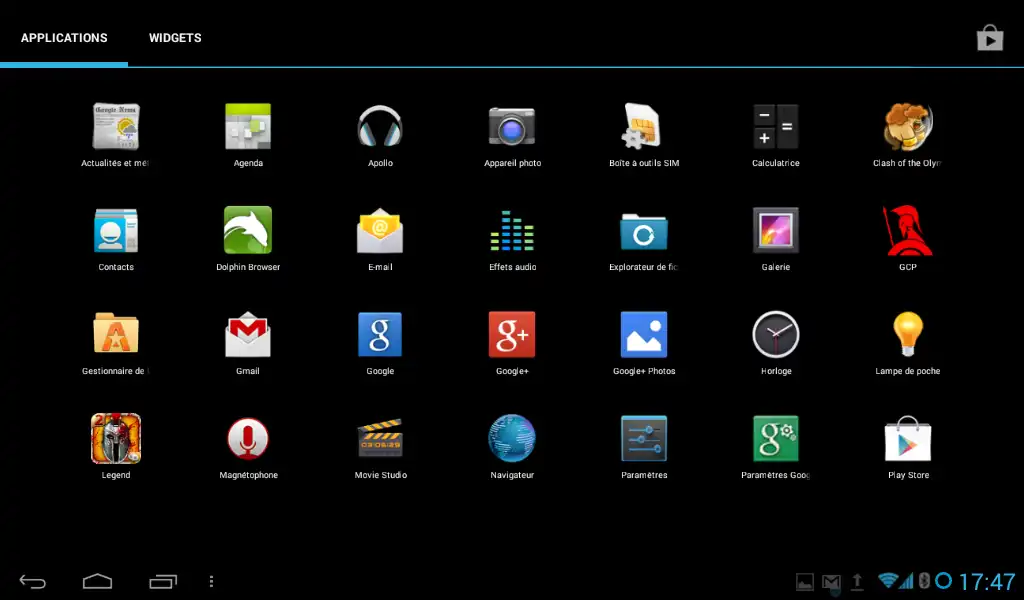1024x600 pixels.
Task: Open the Google search app
Action: coord(380,334)
